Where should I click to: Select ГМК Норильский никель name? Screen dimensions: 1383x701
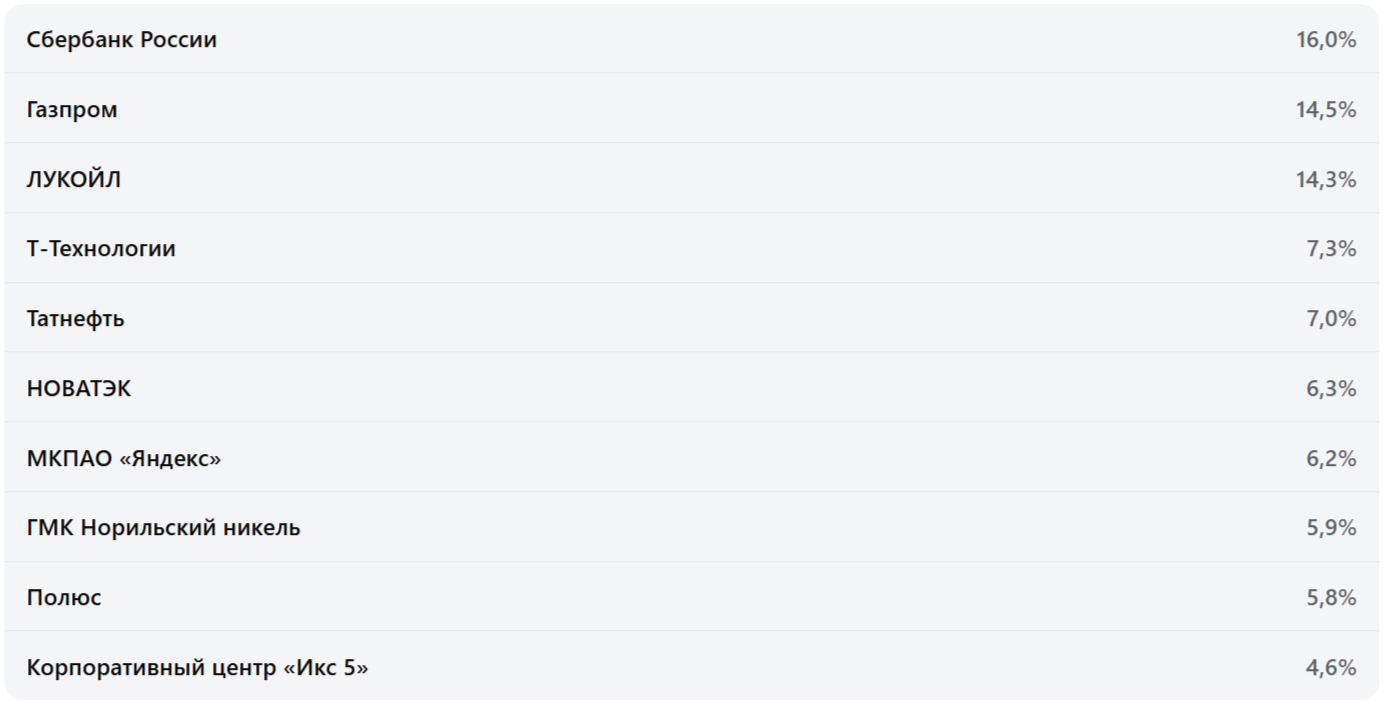163,528
